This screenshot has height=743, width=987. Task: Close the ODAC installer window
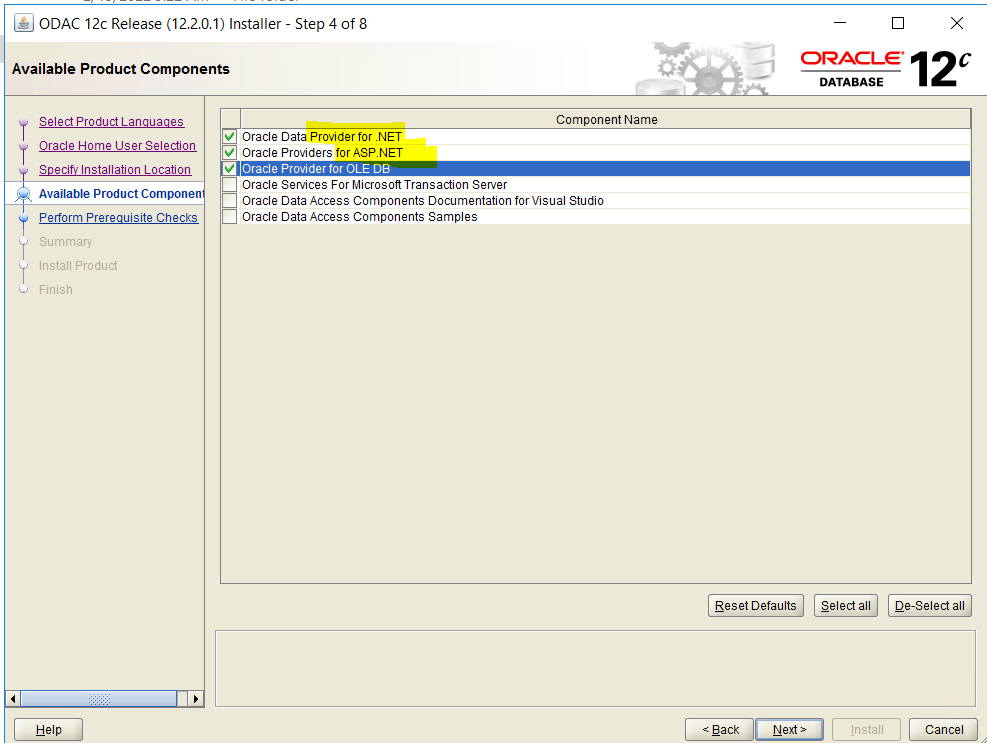(957, 23)
